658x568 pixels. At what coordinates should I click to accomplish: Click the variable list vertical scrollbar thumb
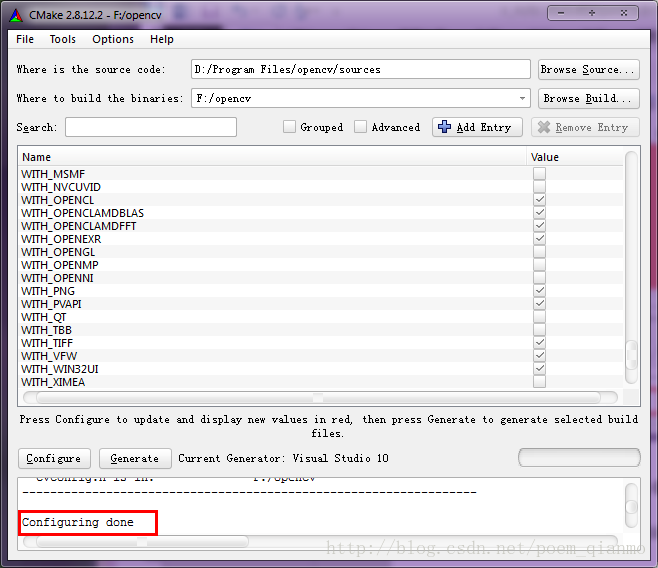pyautogui.click(x=631, y=354)
